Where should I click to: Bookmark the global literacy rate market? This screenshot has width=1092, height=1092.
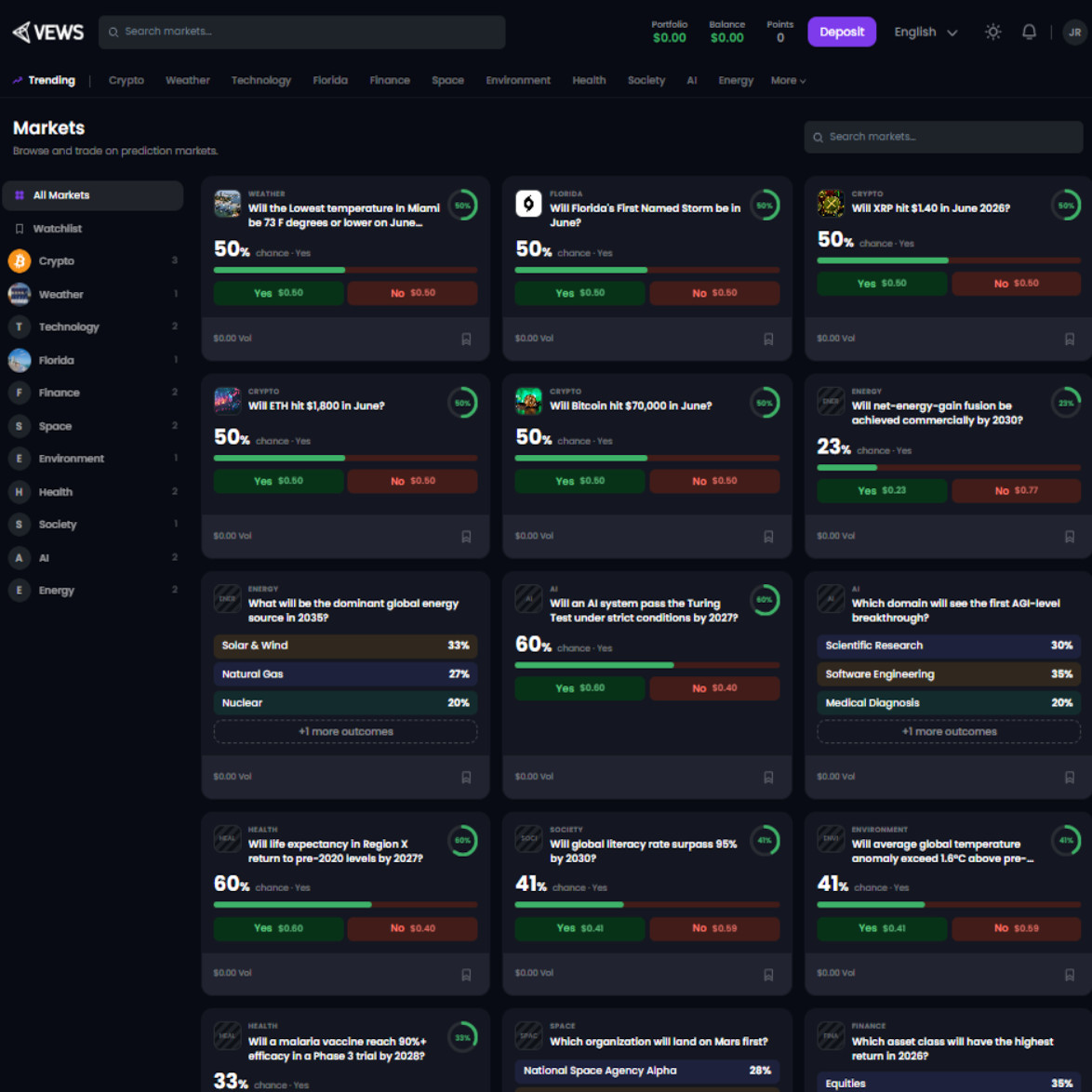tap(768, 974)
